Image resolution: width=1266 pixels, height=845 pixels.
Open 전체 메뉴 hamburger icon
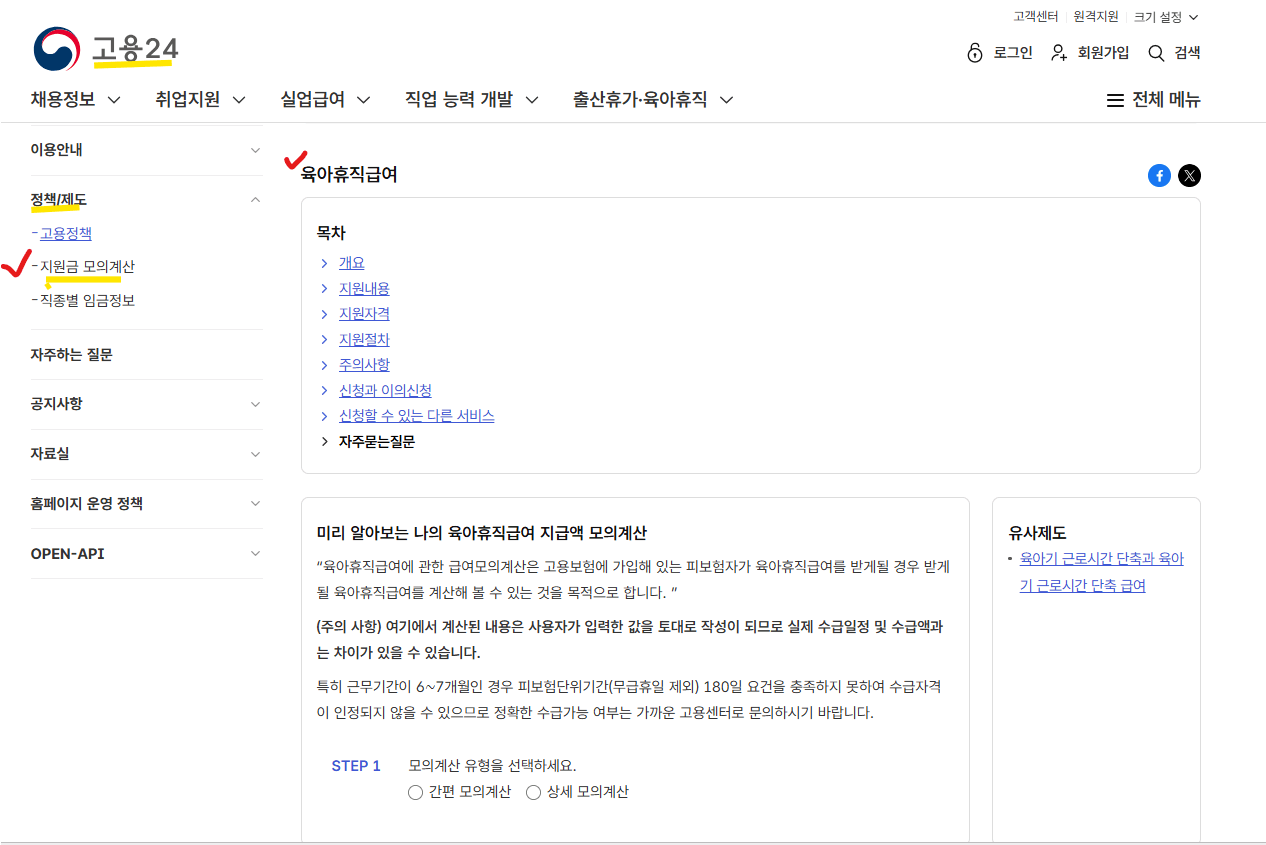[x=1113, y=99]
